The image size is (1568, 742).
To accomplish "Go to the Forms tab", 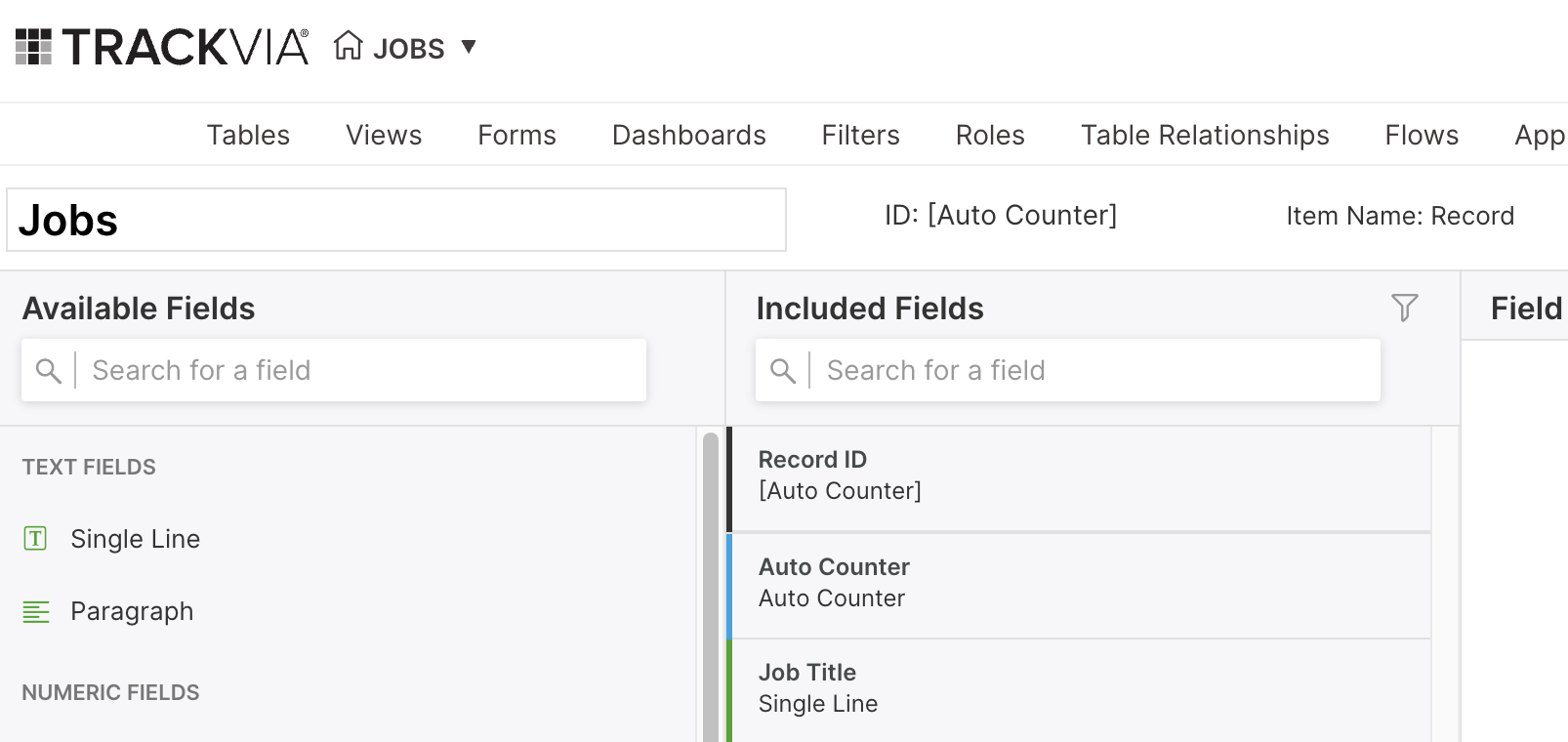I will click(516, 135).
